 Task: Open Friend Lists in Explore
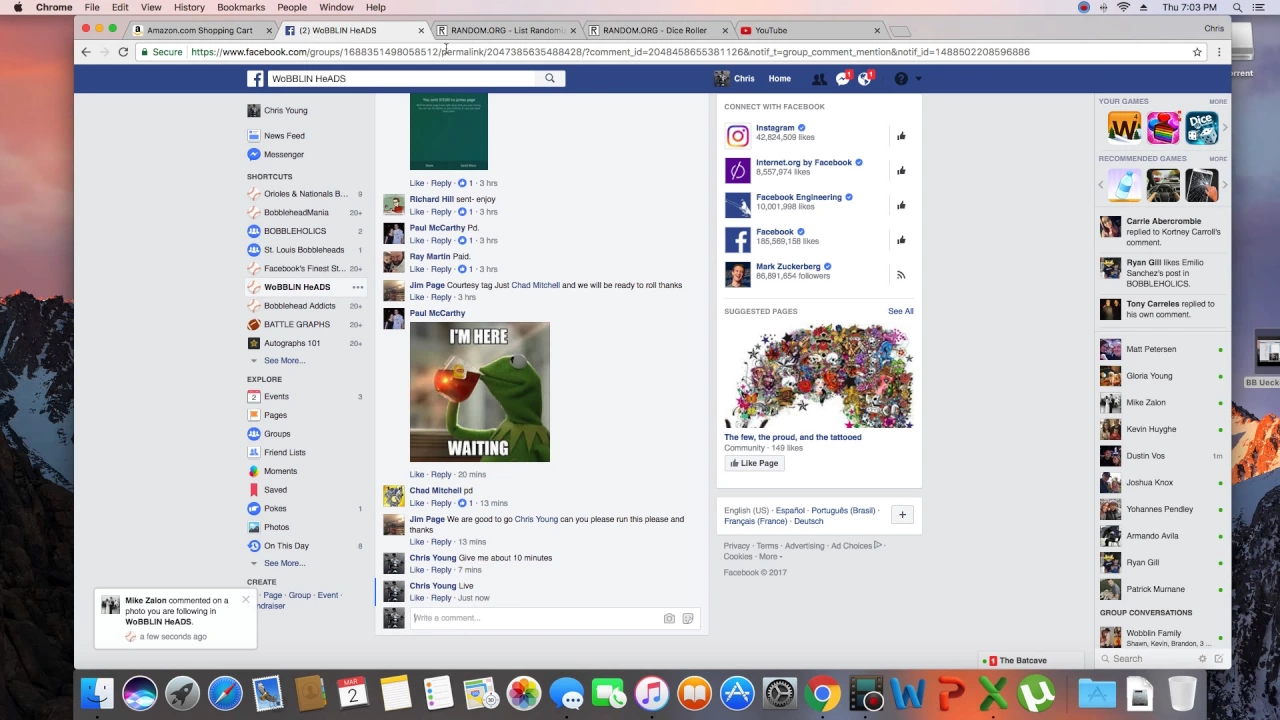pos(284,452)
